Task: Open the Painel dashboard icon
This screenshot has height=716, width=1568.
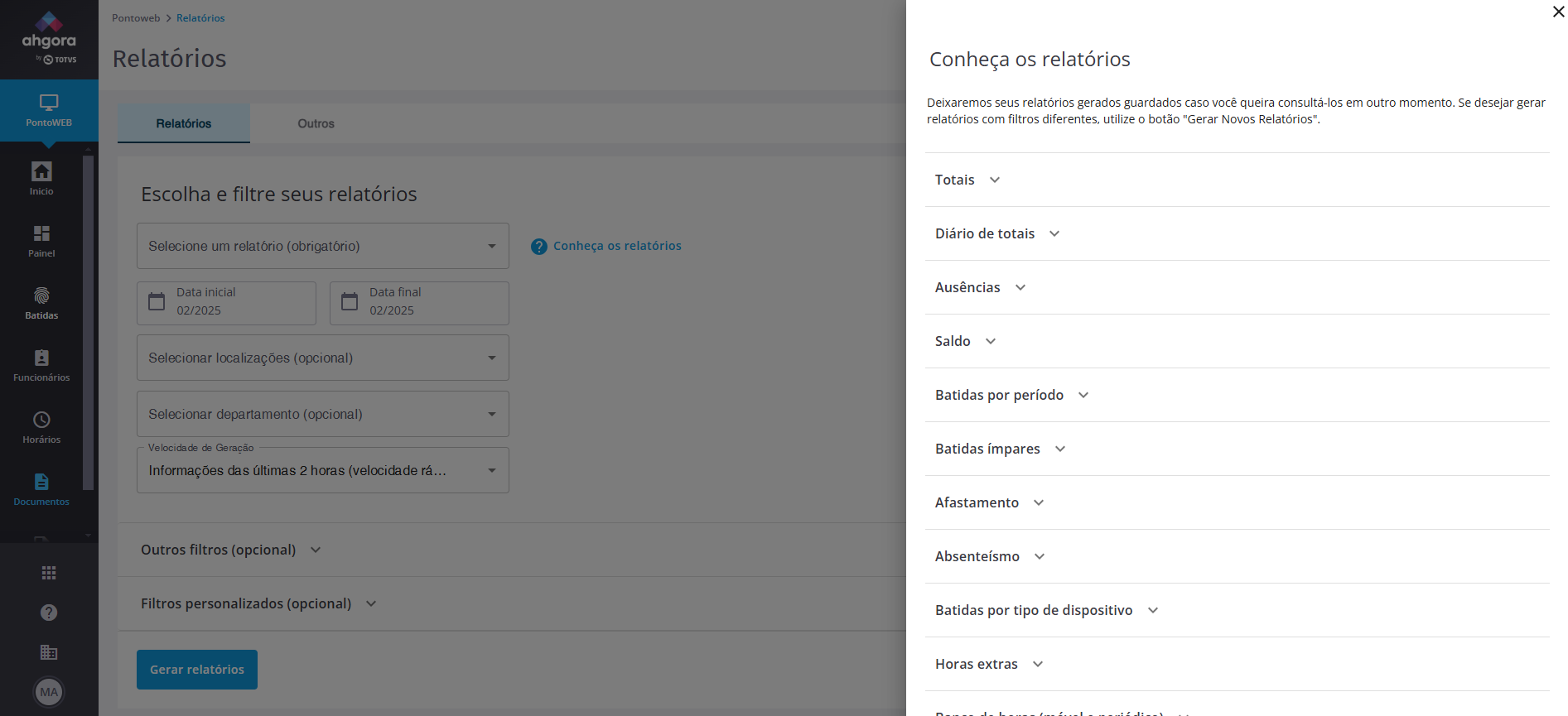Action: pyautogui.click(x=41, y=240)
